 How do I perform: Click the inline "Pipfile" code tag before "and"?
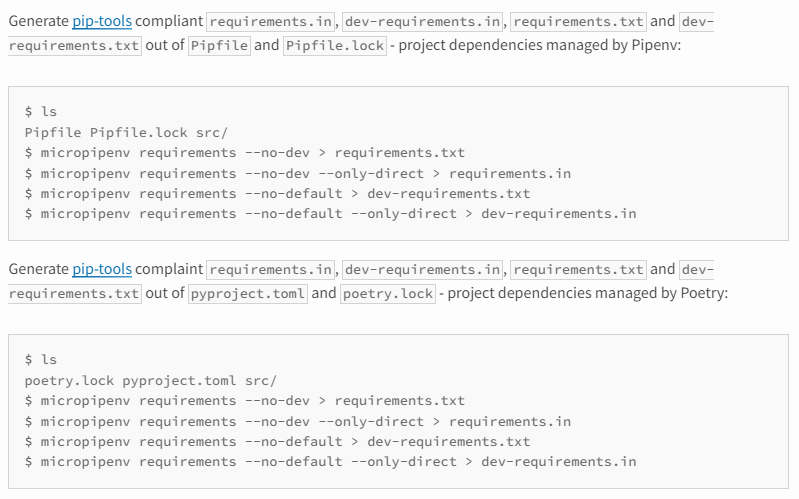(219, 46)
